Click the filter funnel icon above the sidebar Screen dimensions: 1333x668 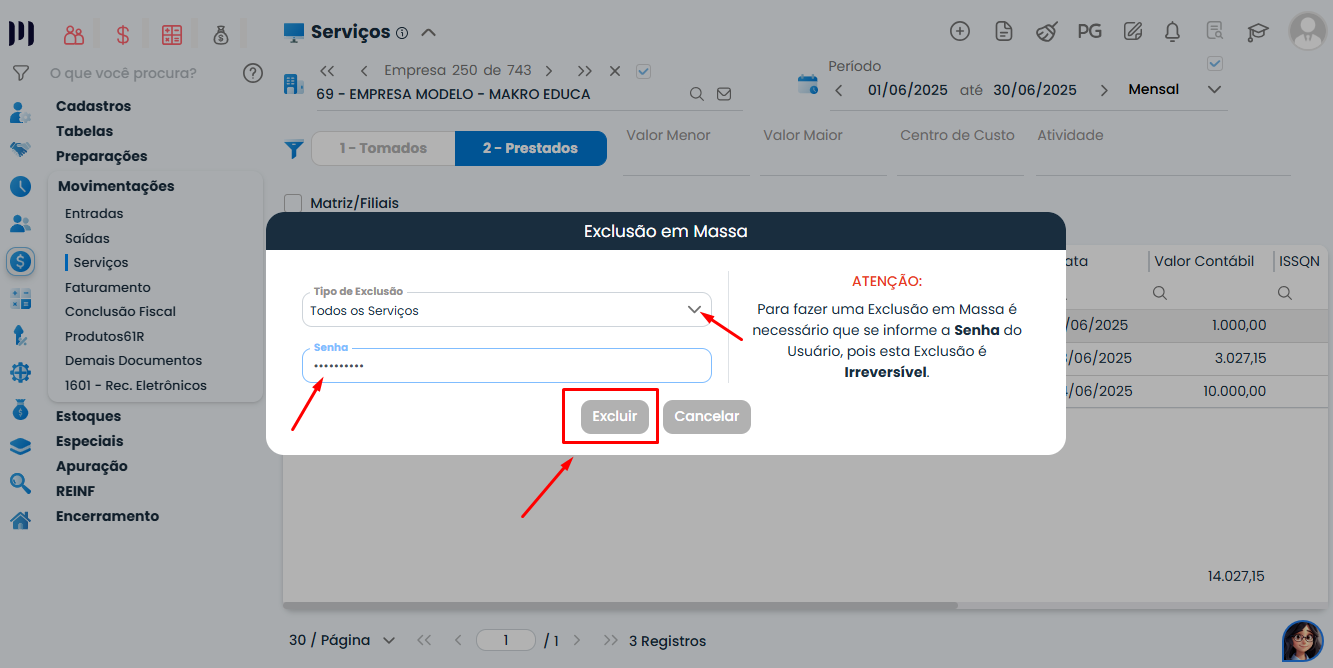click(x=20, y=72)
